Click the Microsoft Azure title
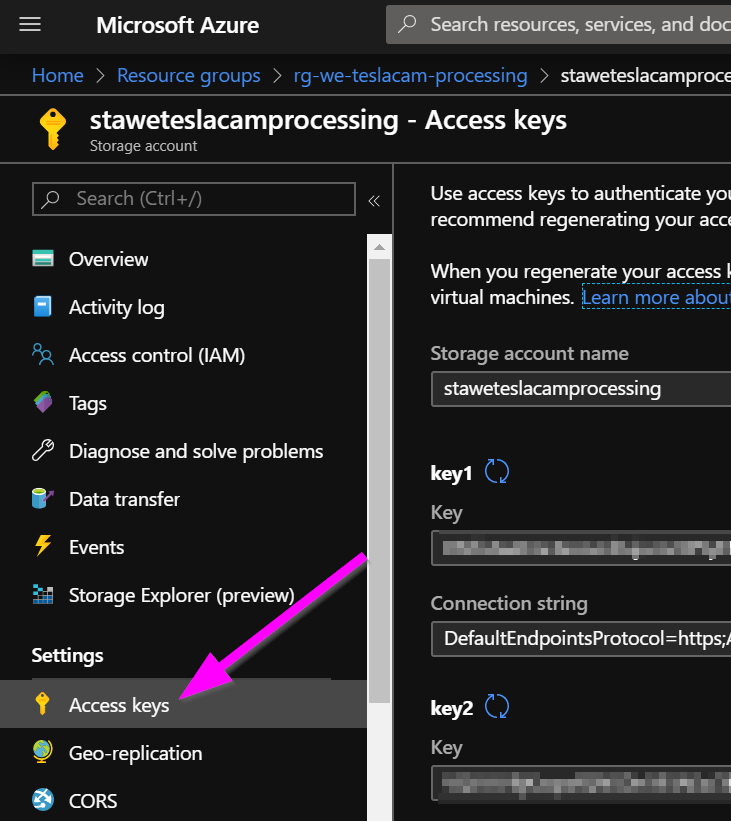Image resolution: width=731 pixels, height=821 pixels. tap(178, 25)
